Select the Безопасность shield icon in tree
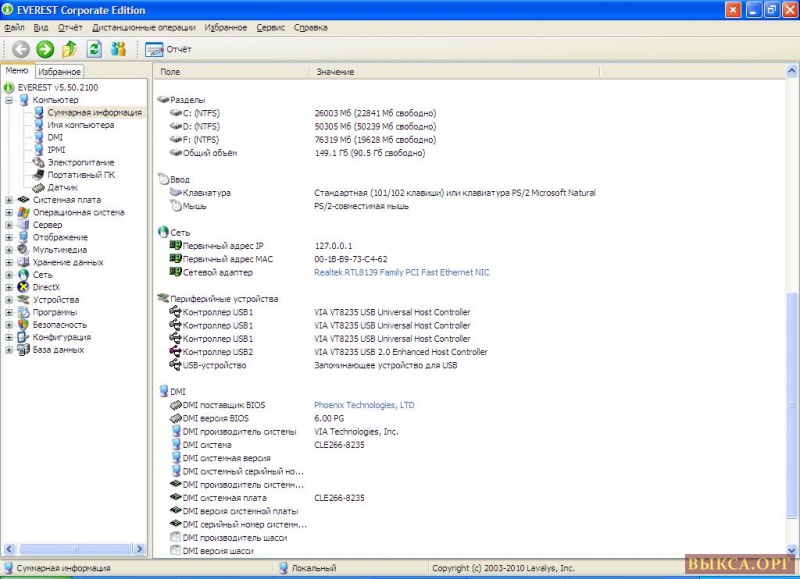The width and height of the screenshot is (800, 579). [x=23, y=325]
